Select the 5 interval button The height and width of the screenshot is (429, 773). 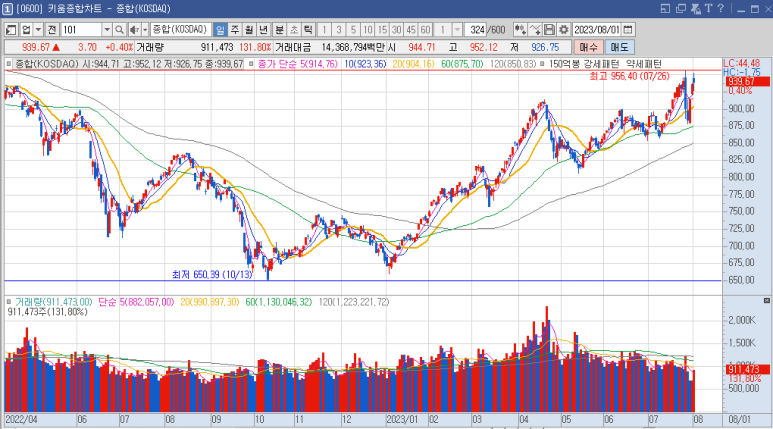click(x=353, y=30)
